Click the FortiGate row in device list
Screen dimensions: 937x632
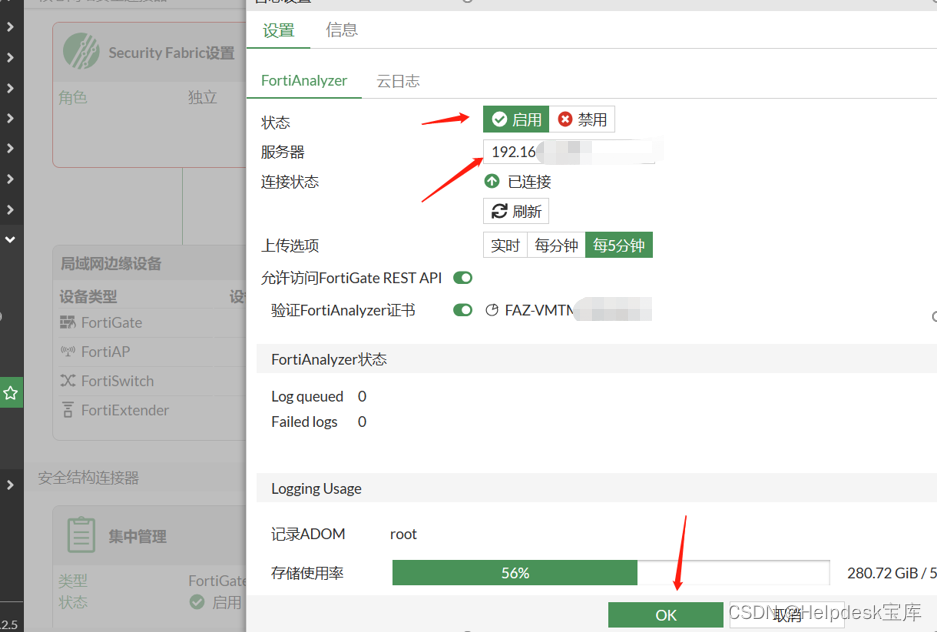152,323
